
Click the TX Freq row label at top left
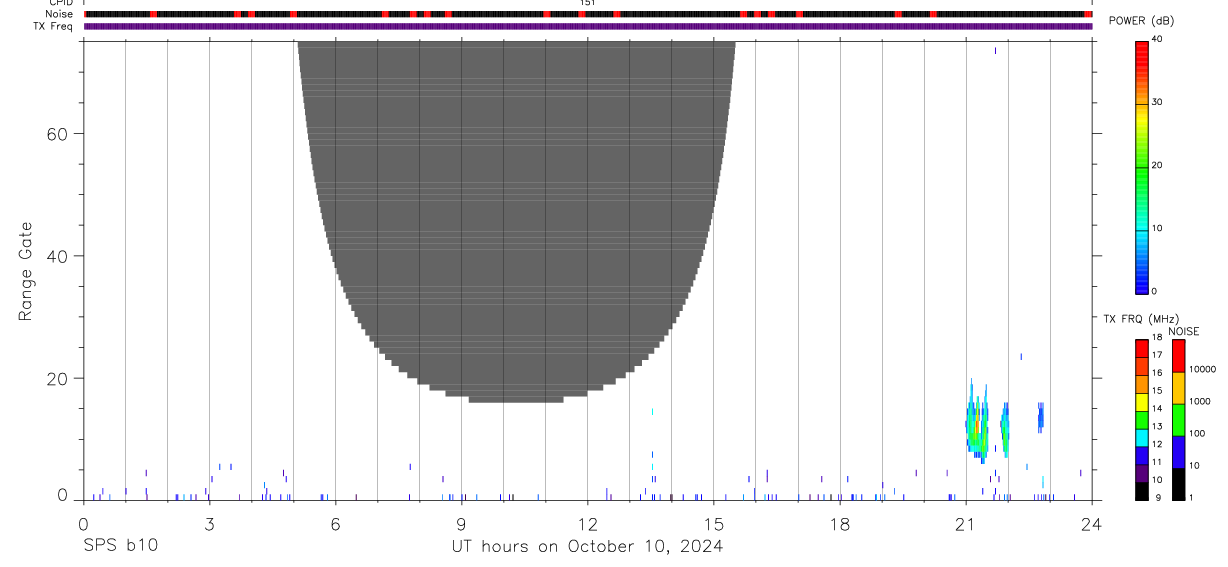[54, 26]
